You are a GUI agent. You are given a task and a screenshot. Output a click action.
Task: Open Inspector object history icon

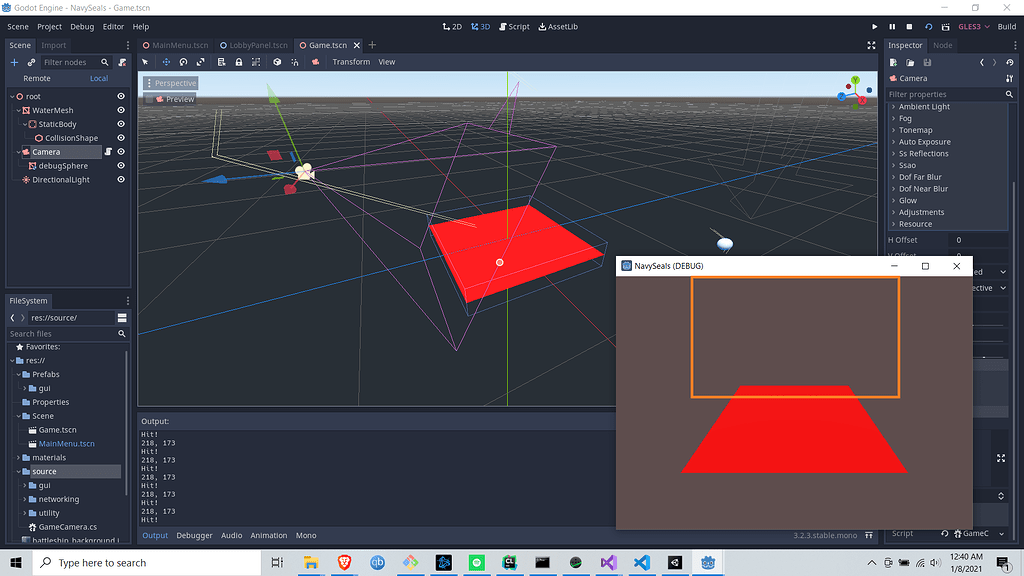pos(1010,63)
